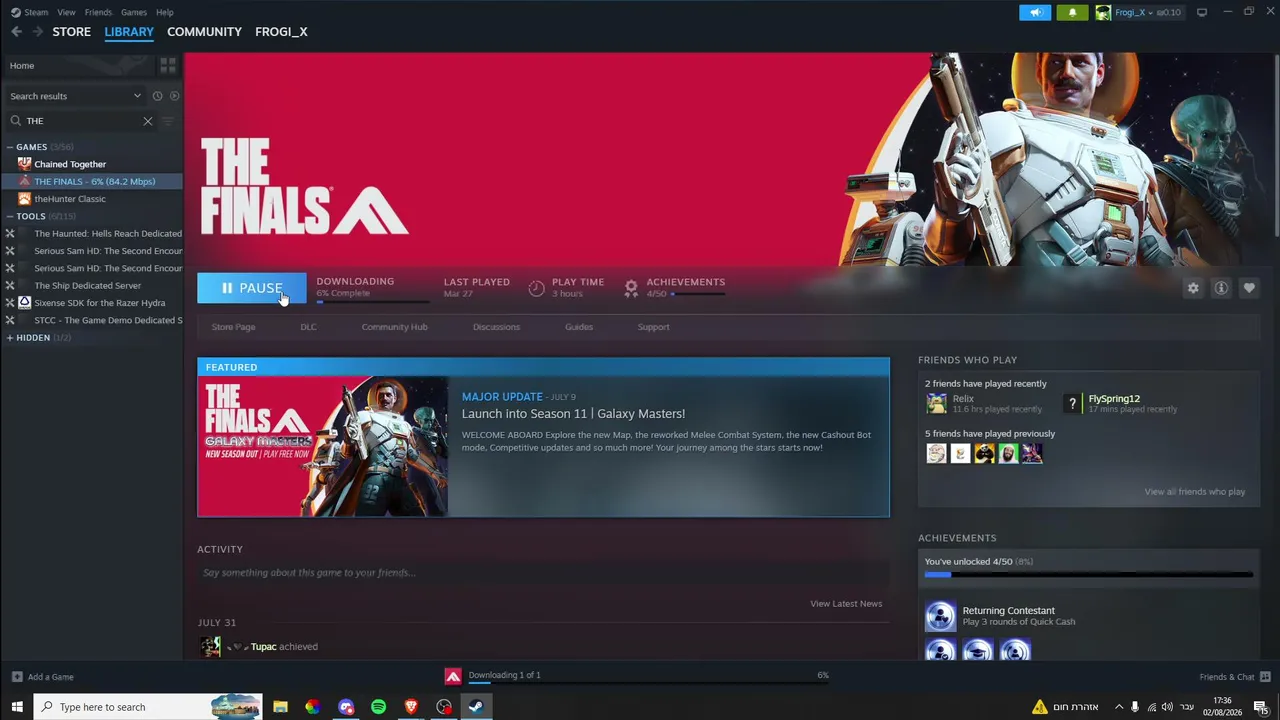The image size is (1280, 720).
Task: Open THE FINALS settings gear
Action: 1193,288
